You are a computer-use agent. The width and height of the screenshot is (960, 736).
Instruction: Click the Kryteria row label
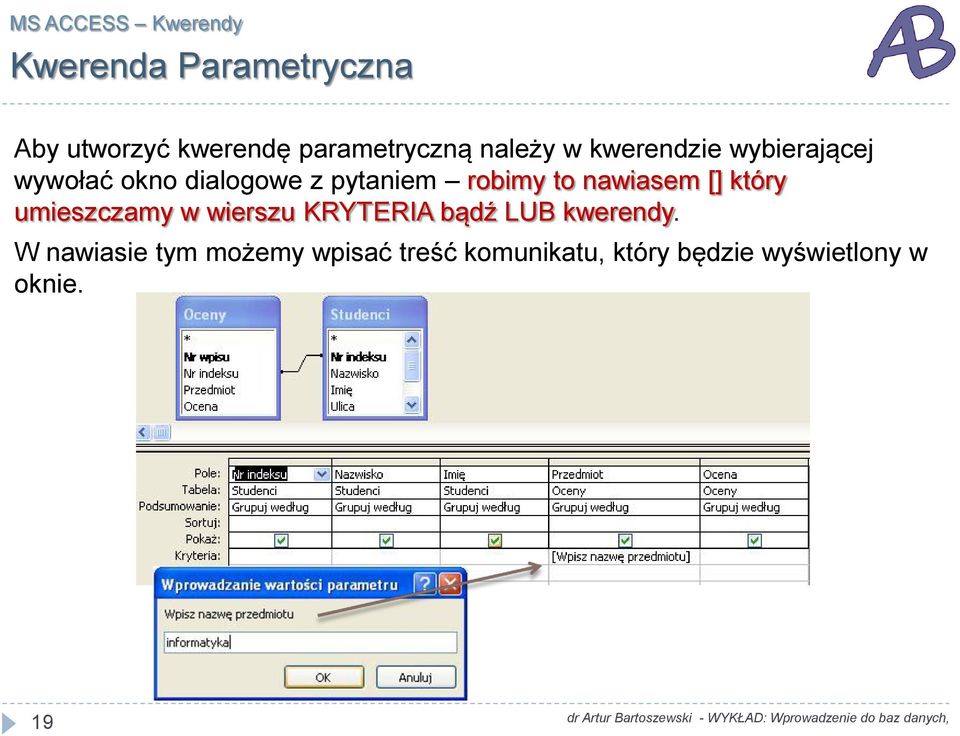(x=197, y=556)
